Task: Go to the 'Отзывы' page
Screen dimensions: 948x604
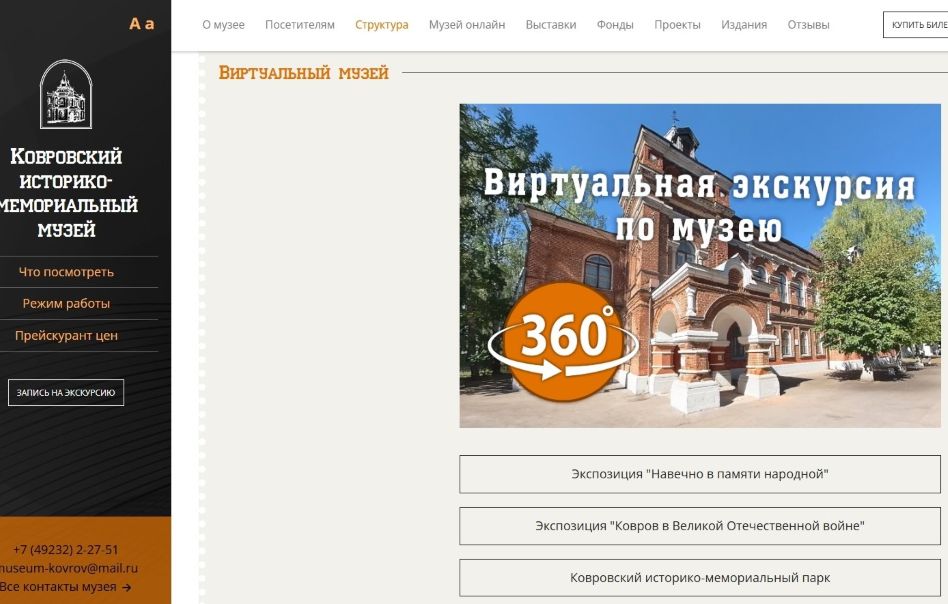Action: pyautogui.click(x=808, y=25)
